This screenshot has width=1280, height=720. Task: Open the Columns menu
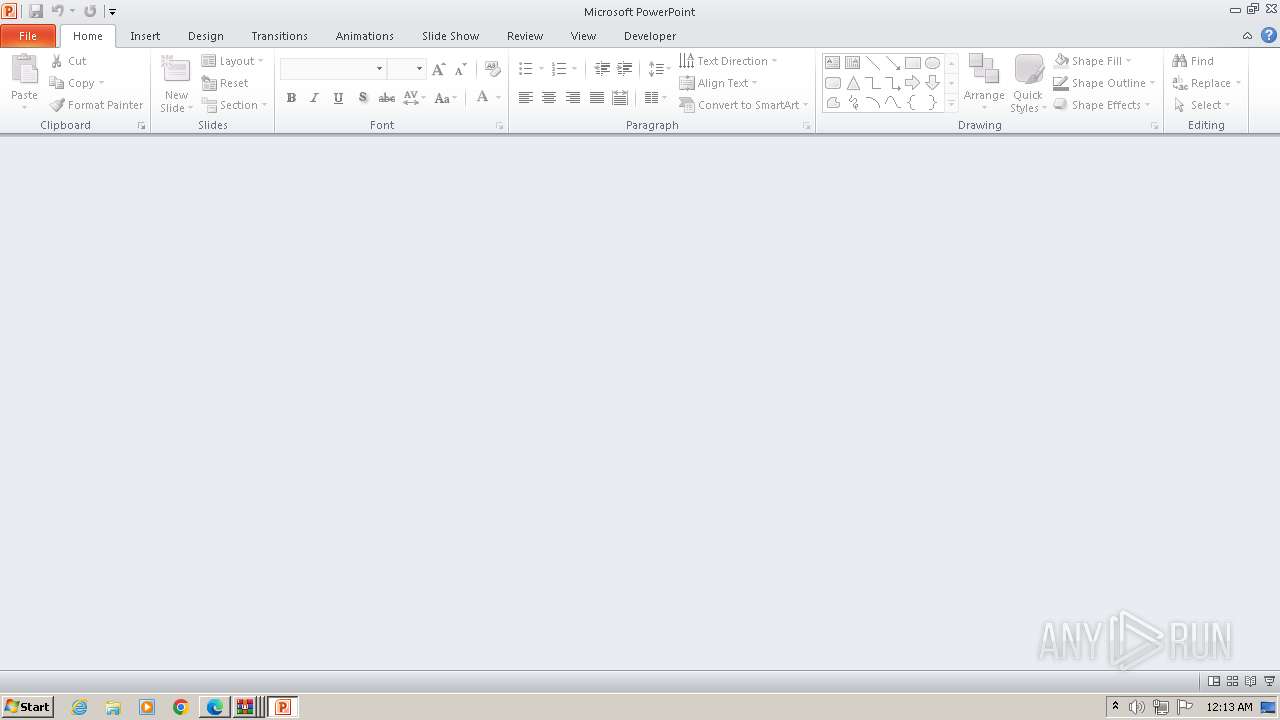[x=656, y=98]
